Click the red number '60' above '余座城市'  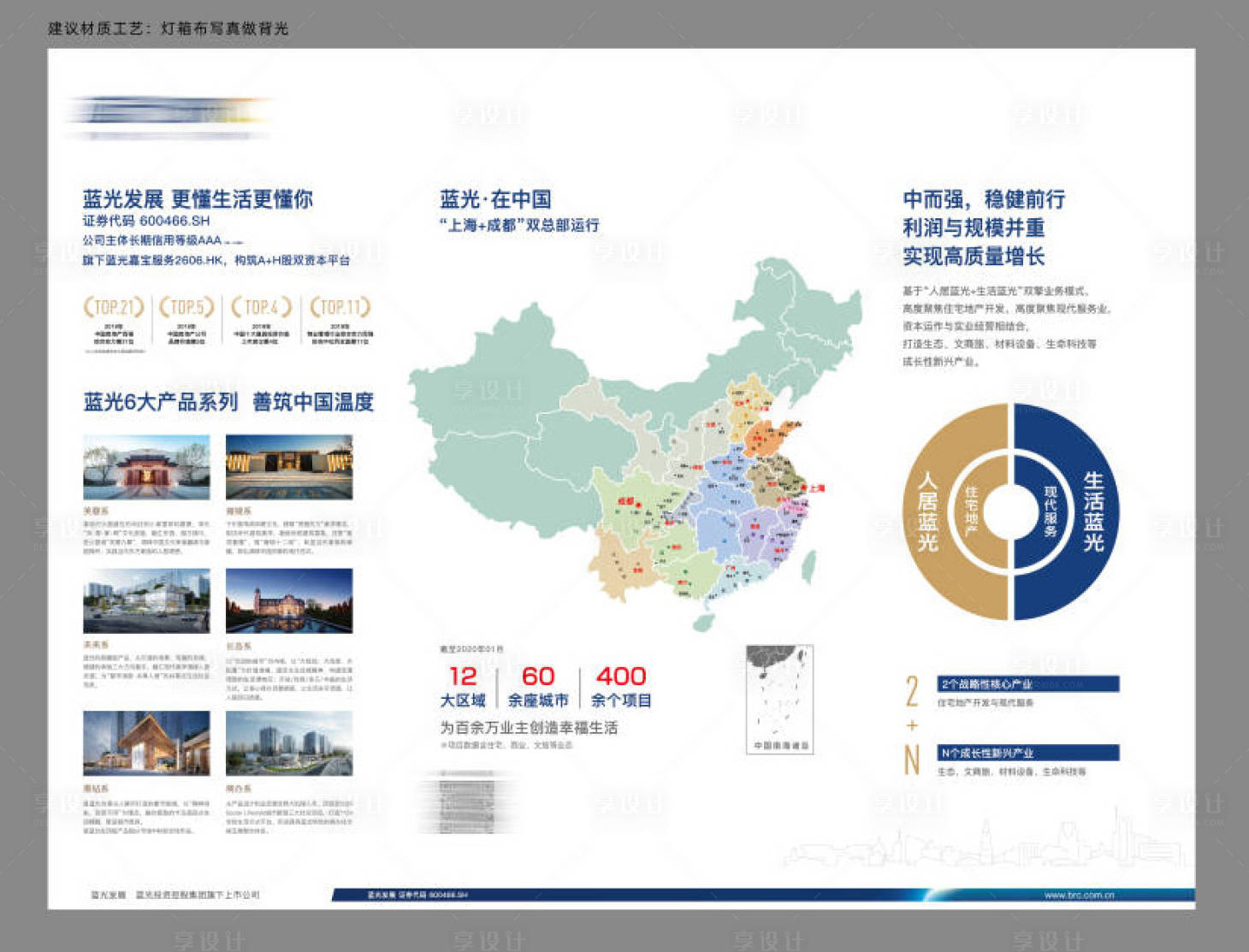(538, 676)
